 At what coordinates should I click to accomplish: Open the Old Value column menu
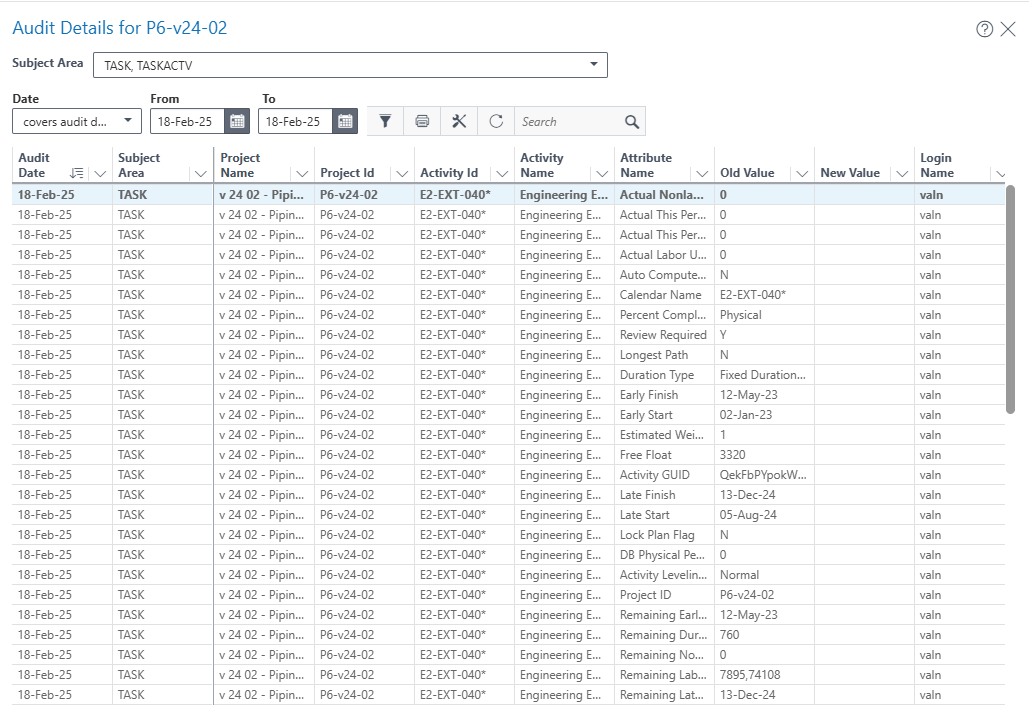pos(802,173)
